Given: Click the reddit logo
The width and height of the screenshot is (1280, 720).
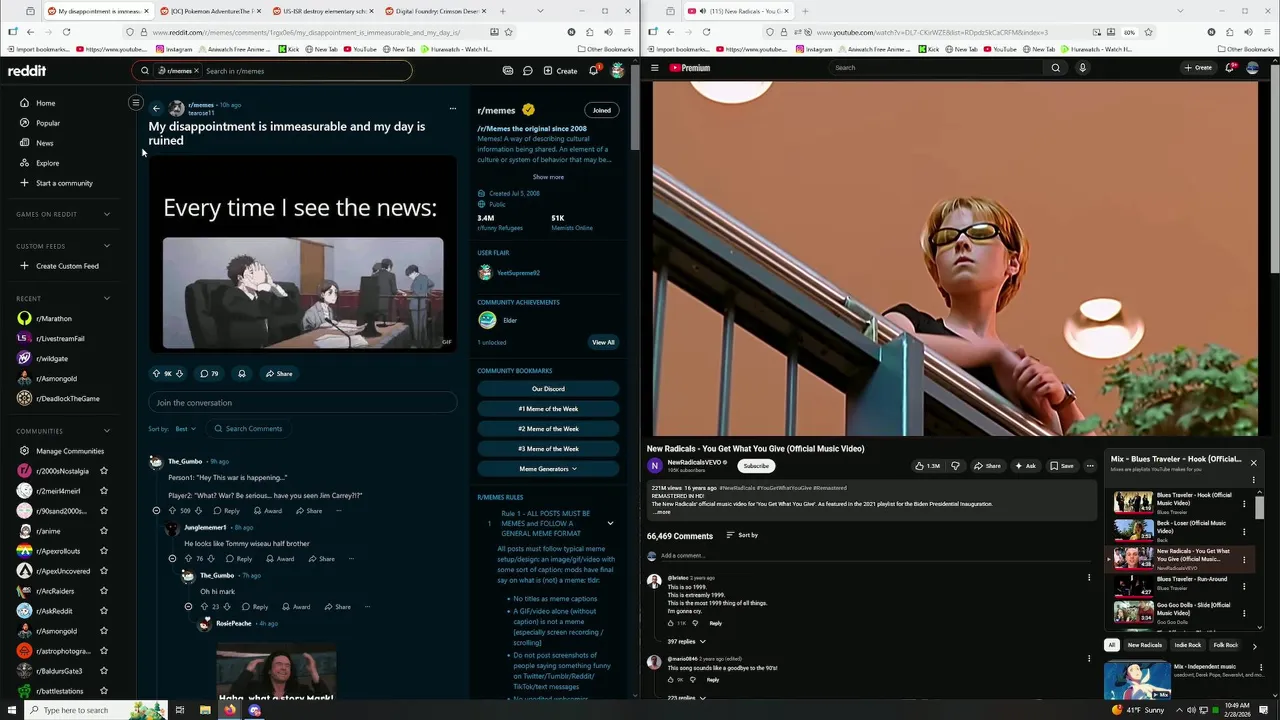Looking at the screenshot, I should coord(27,71).
